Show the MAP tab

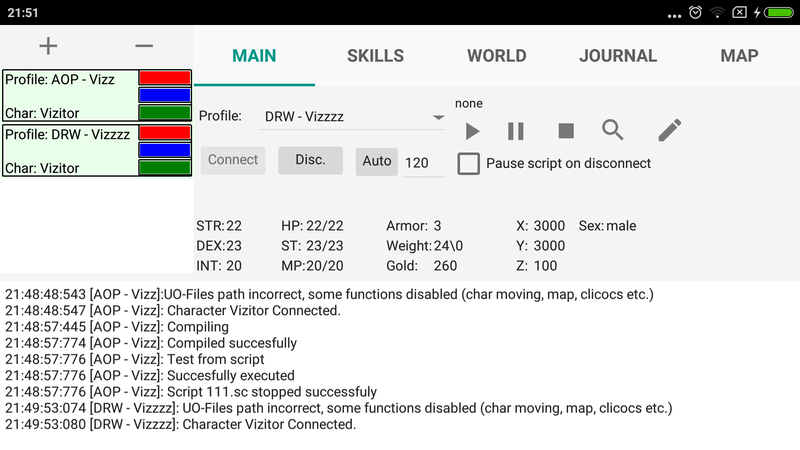point(739,56)
